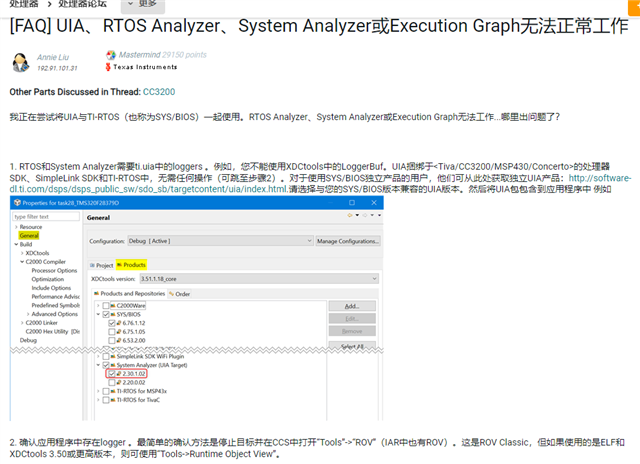Open the Order tab

(180, 294)
